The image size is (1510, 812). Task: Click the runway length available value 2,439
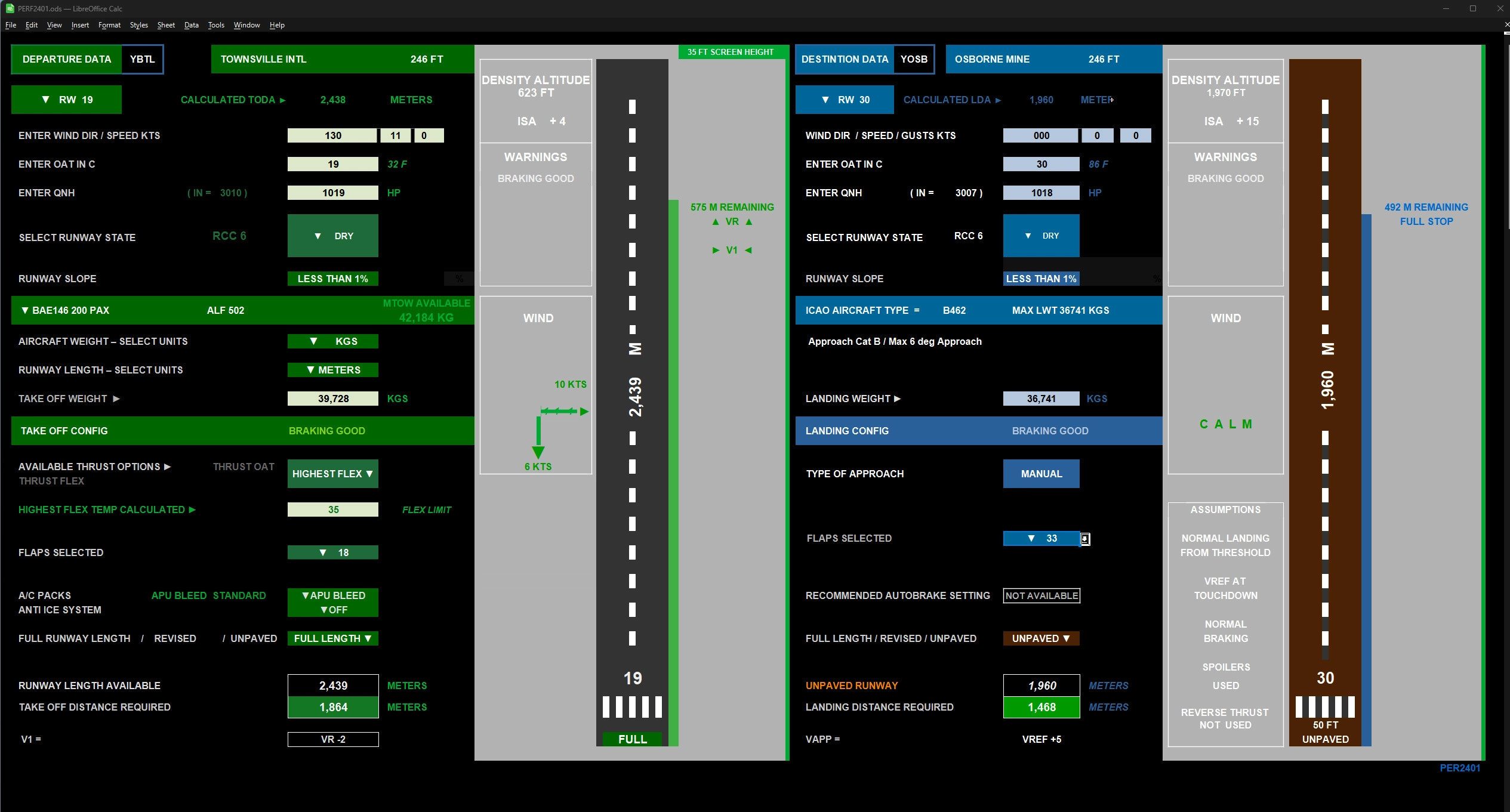tap(333, 686)
